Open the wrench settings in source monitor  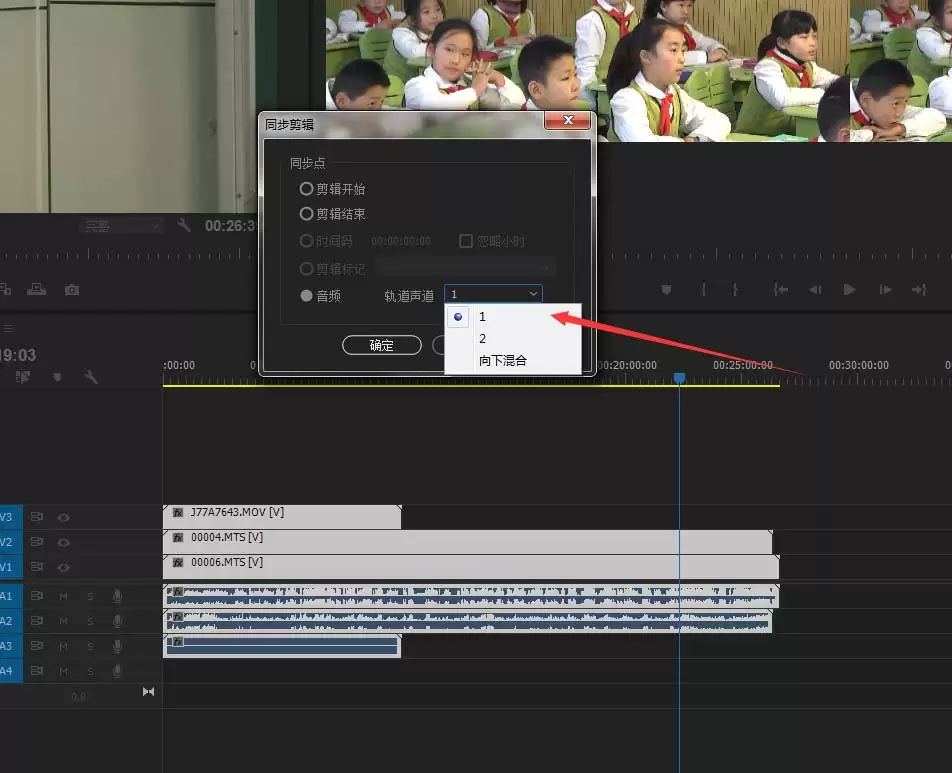pos(184,226)
